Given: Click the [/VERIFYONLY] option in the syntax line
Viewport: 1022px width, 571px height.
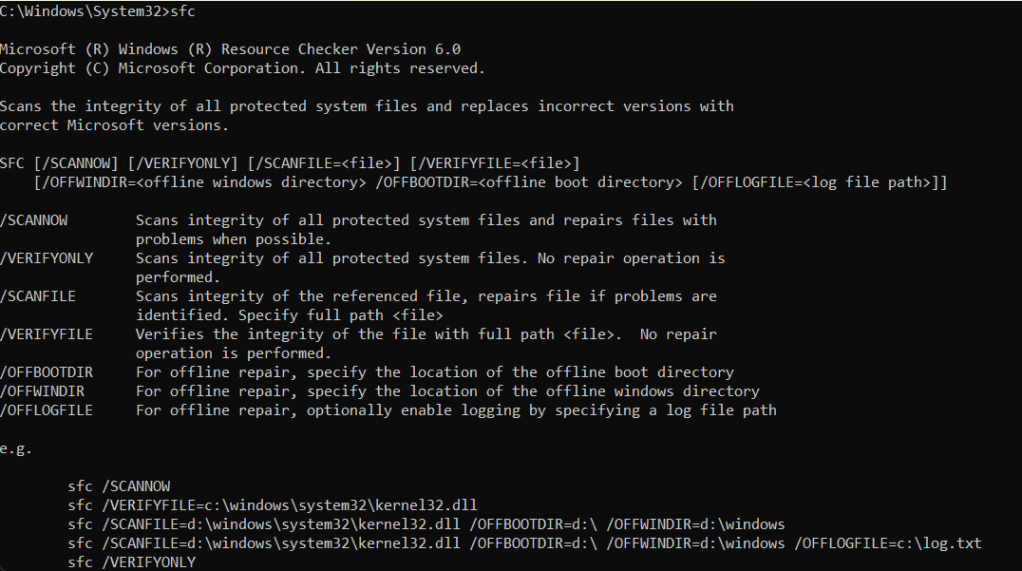Looking at the screenshot, I should tap(178, 163).
